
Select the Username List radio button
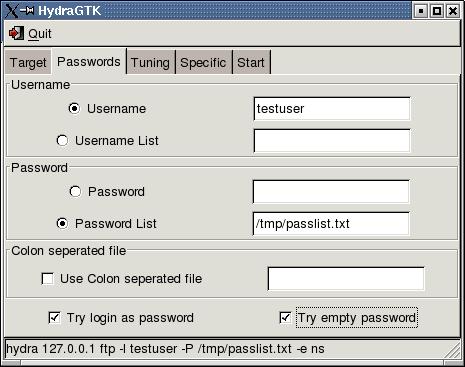tap(62, 140)
